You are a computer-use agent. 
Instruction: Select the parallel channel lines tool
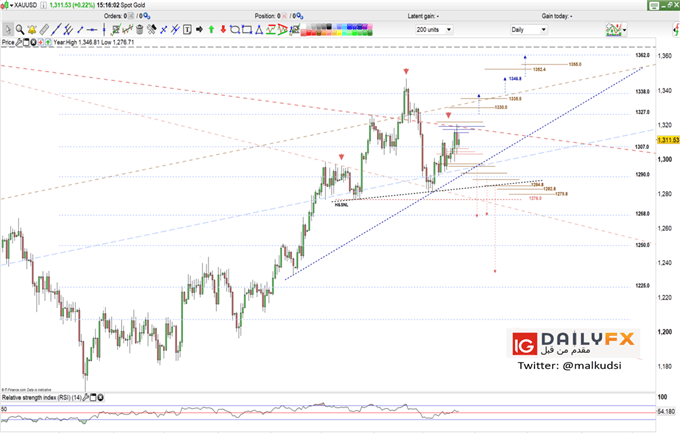click(68, 29)
